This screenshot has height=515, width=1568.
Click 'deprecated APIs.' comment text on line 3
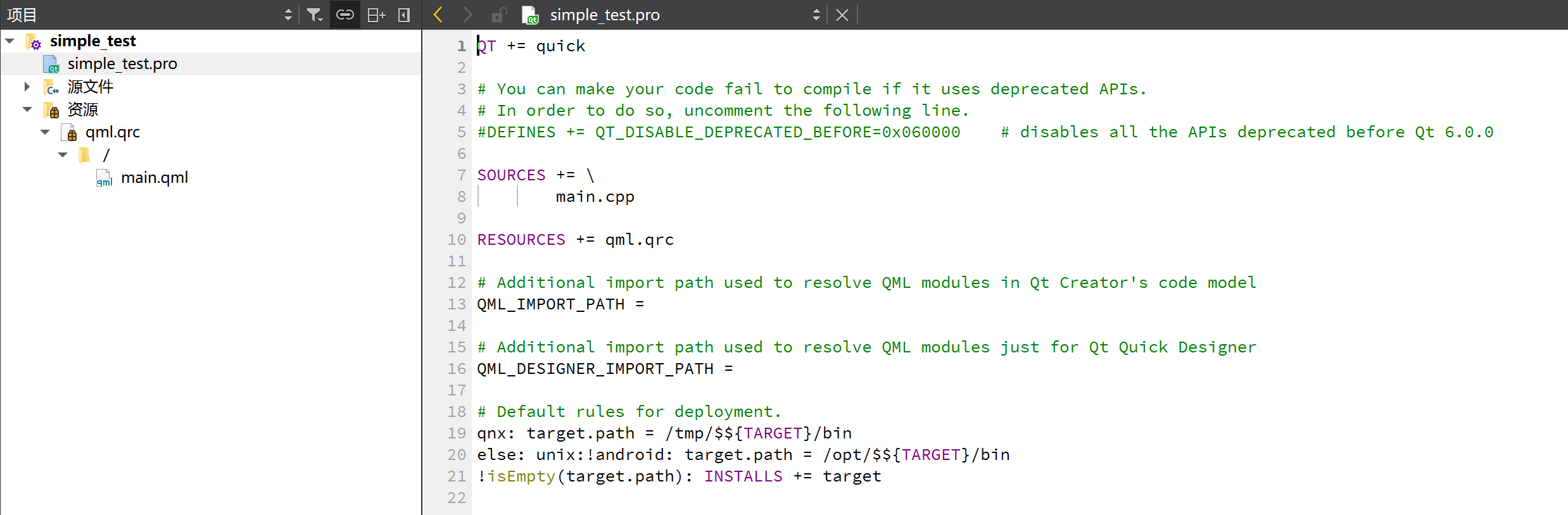coord(1069,89)
